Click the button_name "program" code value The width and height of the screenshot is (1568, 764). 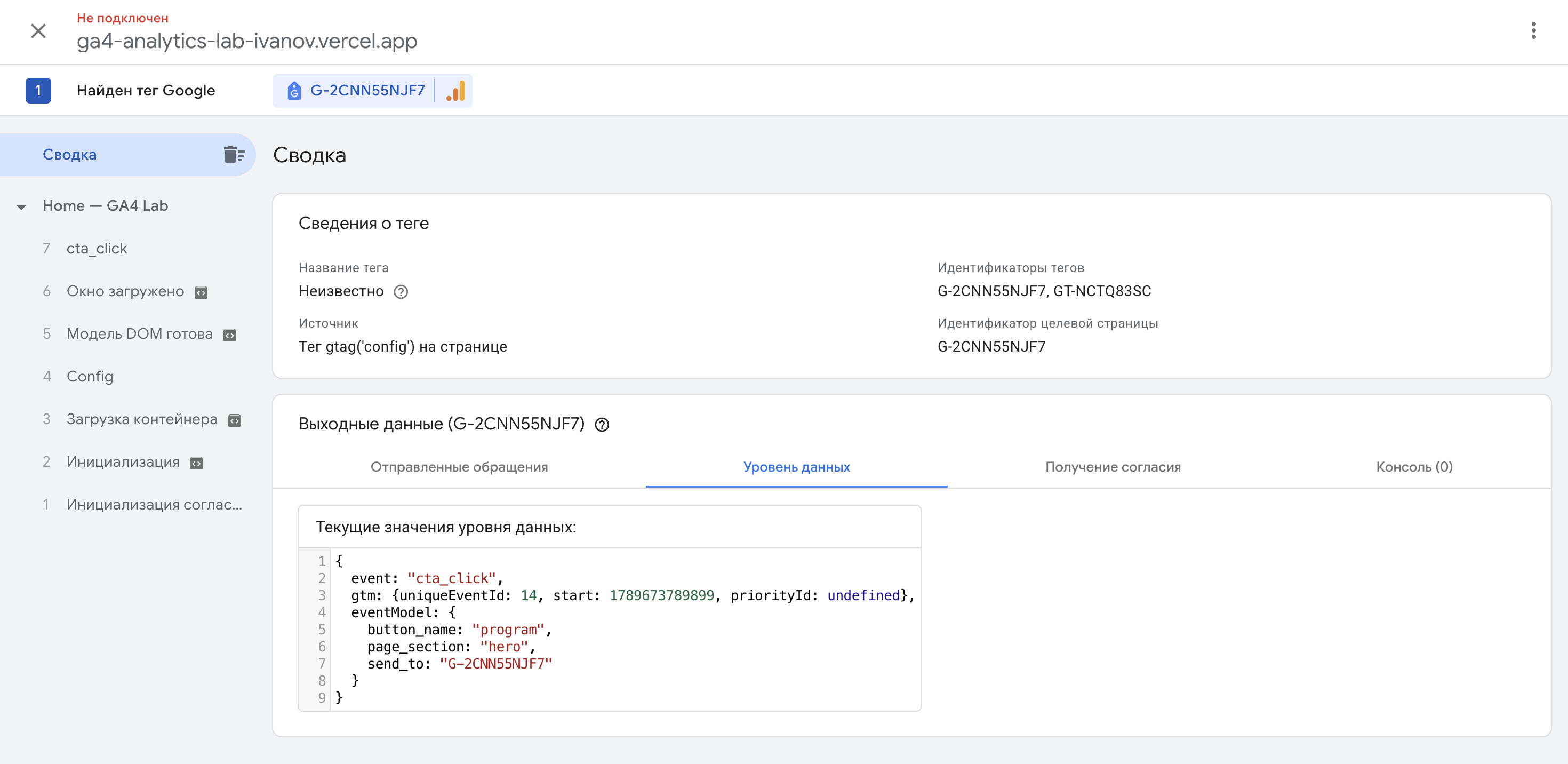click(x=508, y=630)
